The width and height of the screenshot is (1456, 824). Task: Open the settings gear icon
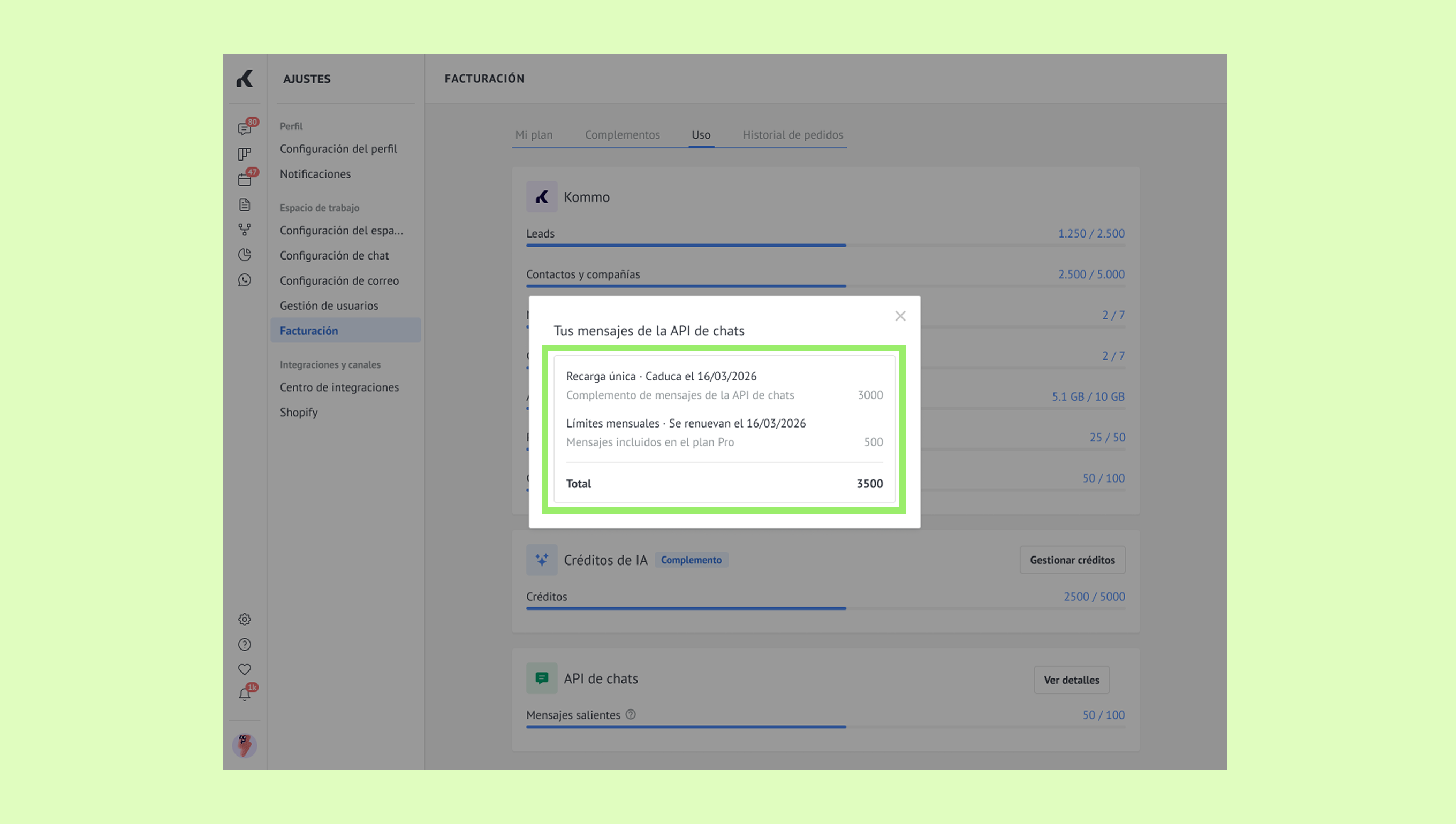click(245, 620)
